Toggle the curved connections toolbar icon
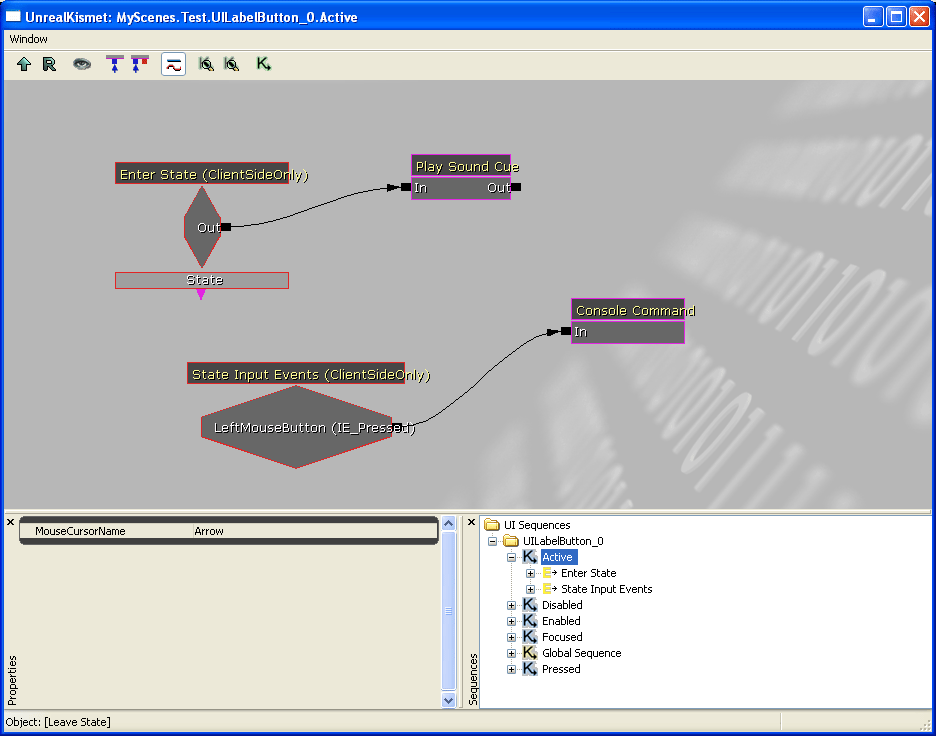Image resolution: width=936 pixels, height=736 pixels. tap(172, 64)
